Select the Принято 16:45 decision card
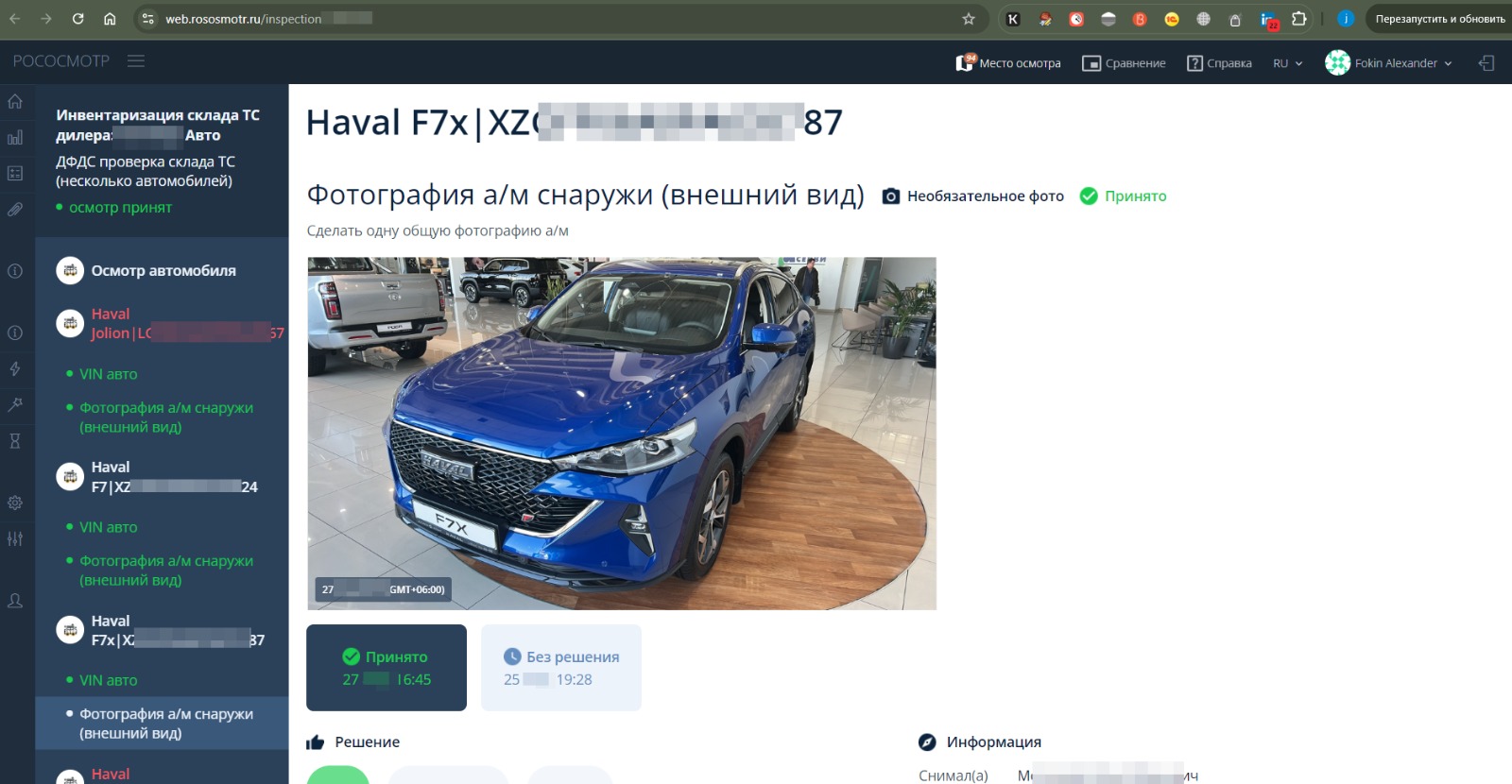Image resolution: width=1512 pixels, height=784 pixels. (x=387, y=668)
